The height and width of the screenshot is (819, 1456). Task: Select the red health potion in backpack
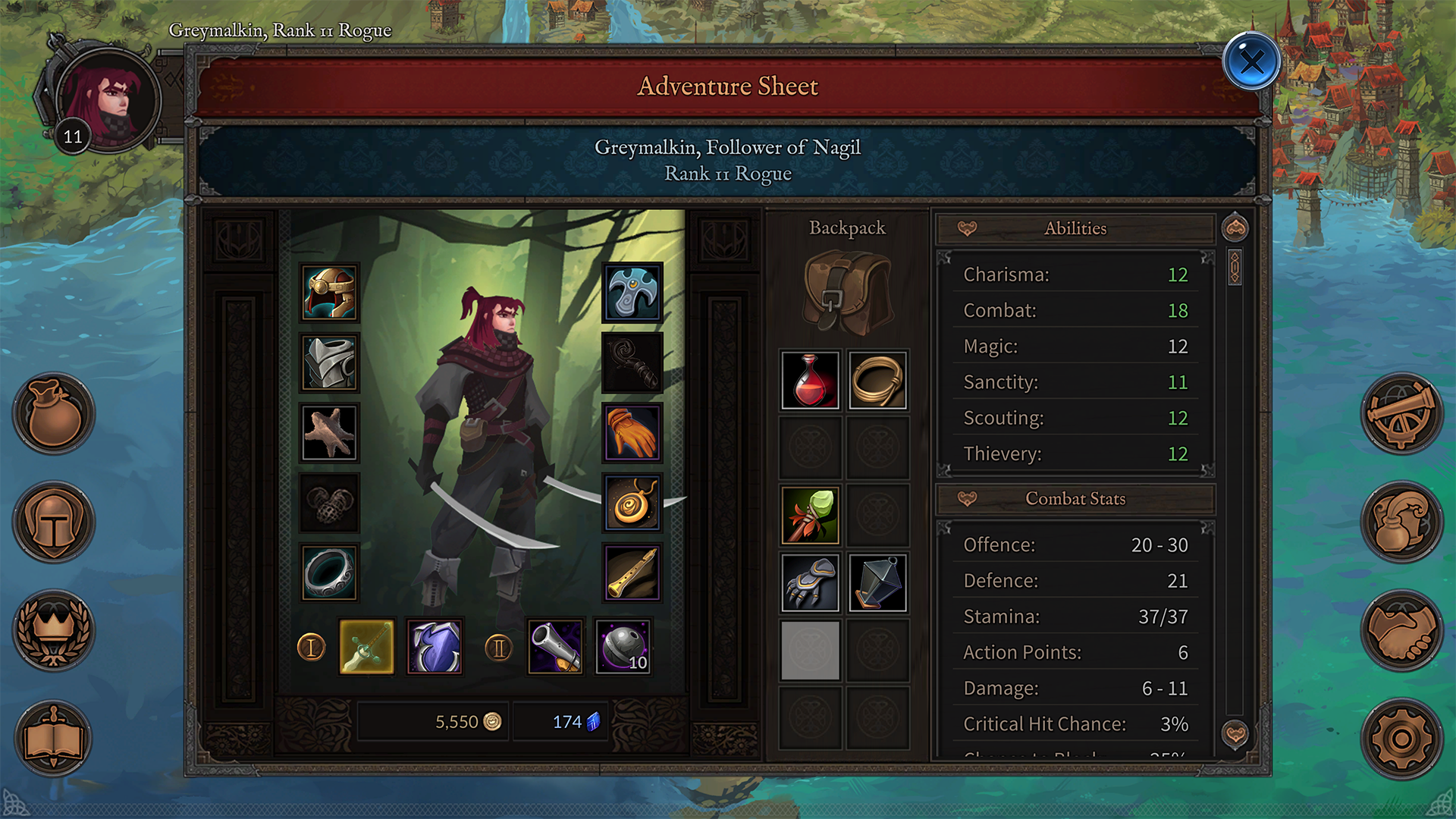(x=810, y=380)
